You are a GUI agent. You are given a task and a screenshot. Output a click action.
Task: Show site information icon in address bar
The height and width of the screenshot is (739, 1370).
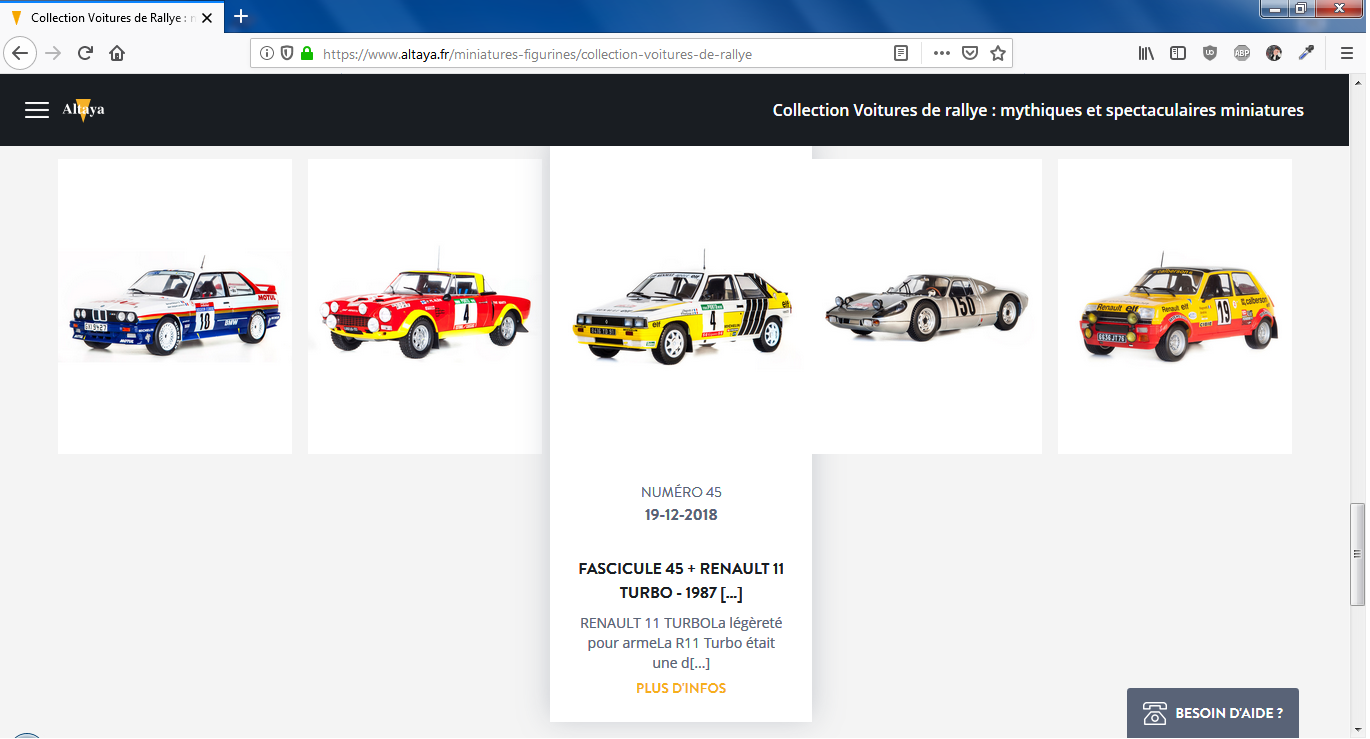(267, 54)
